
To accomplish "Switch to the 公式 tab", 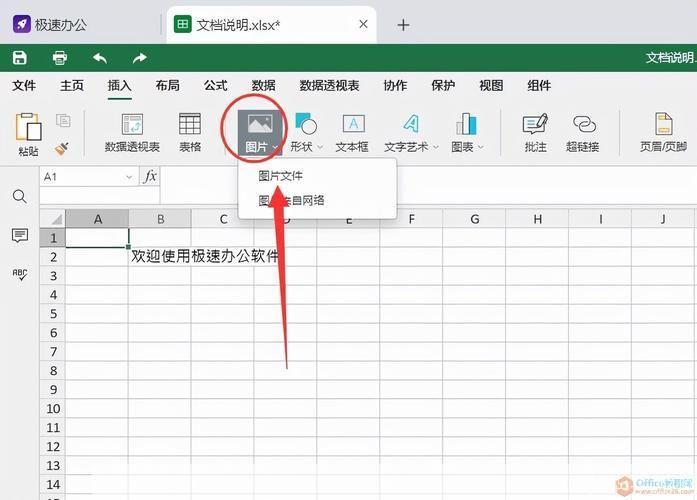I will pos(216,85).
